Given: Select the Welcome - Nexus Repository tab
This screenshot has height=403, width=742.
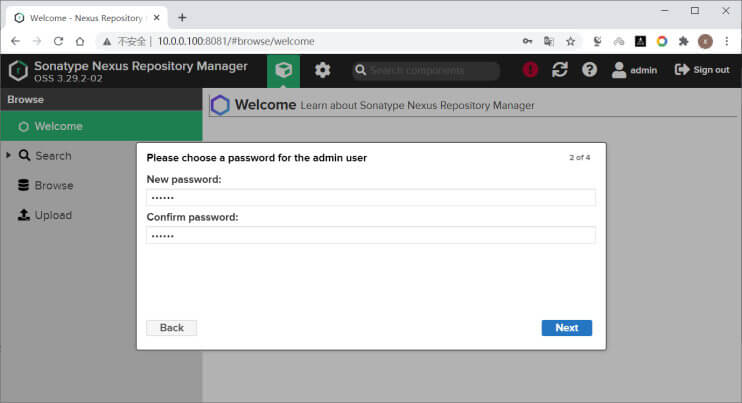Looking at the screenshot, I should [x=86, y=18].
